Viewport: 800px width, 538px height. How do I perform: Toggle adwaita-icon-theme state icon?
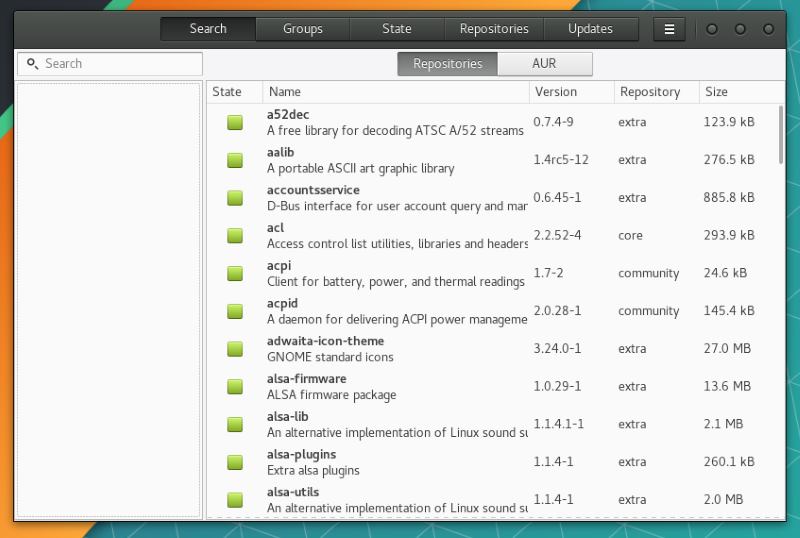(x=235, y=349)
